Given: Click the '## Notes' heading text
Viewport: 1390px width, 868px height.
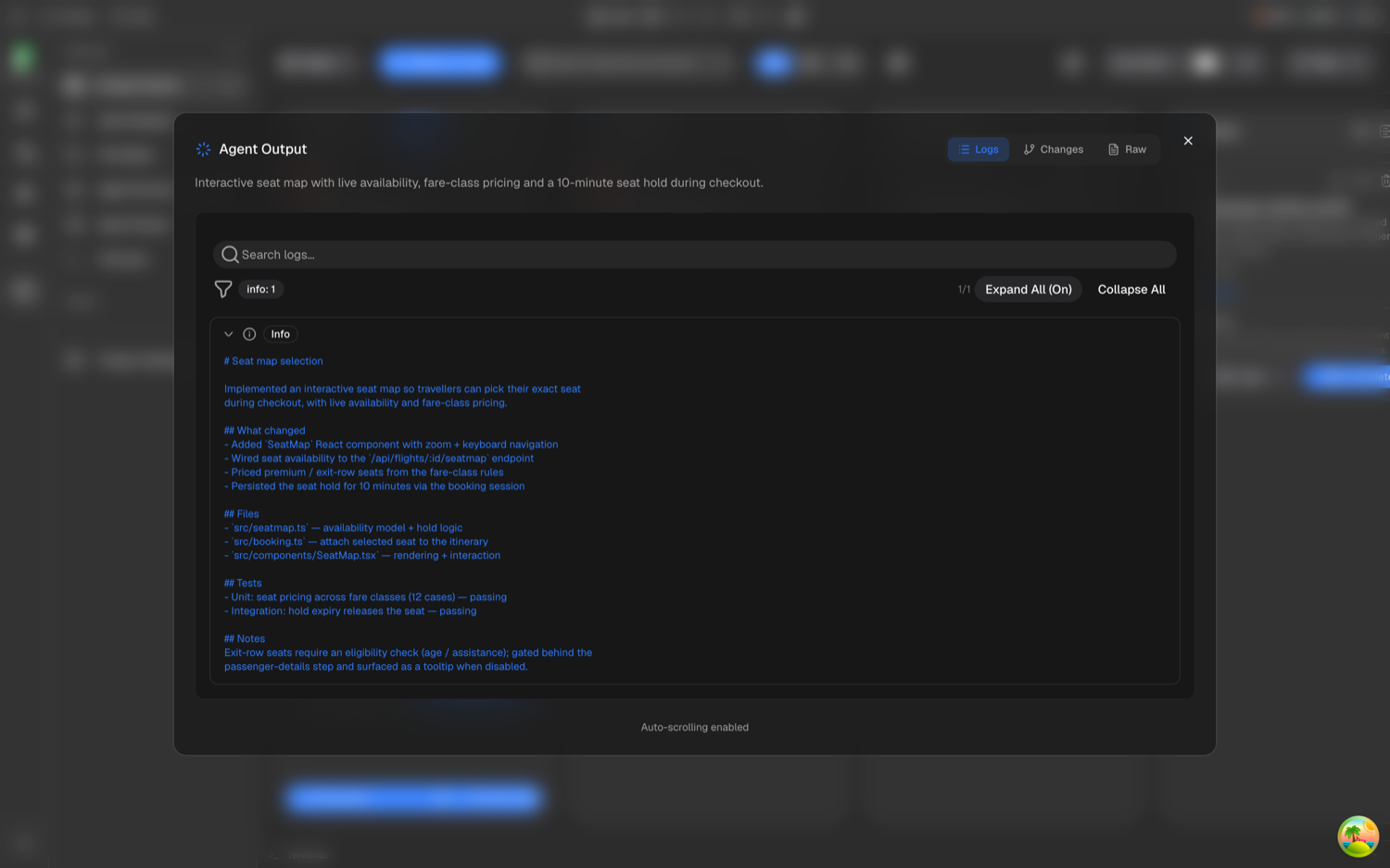Looking at the screenshot, I should coord(245,639).
